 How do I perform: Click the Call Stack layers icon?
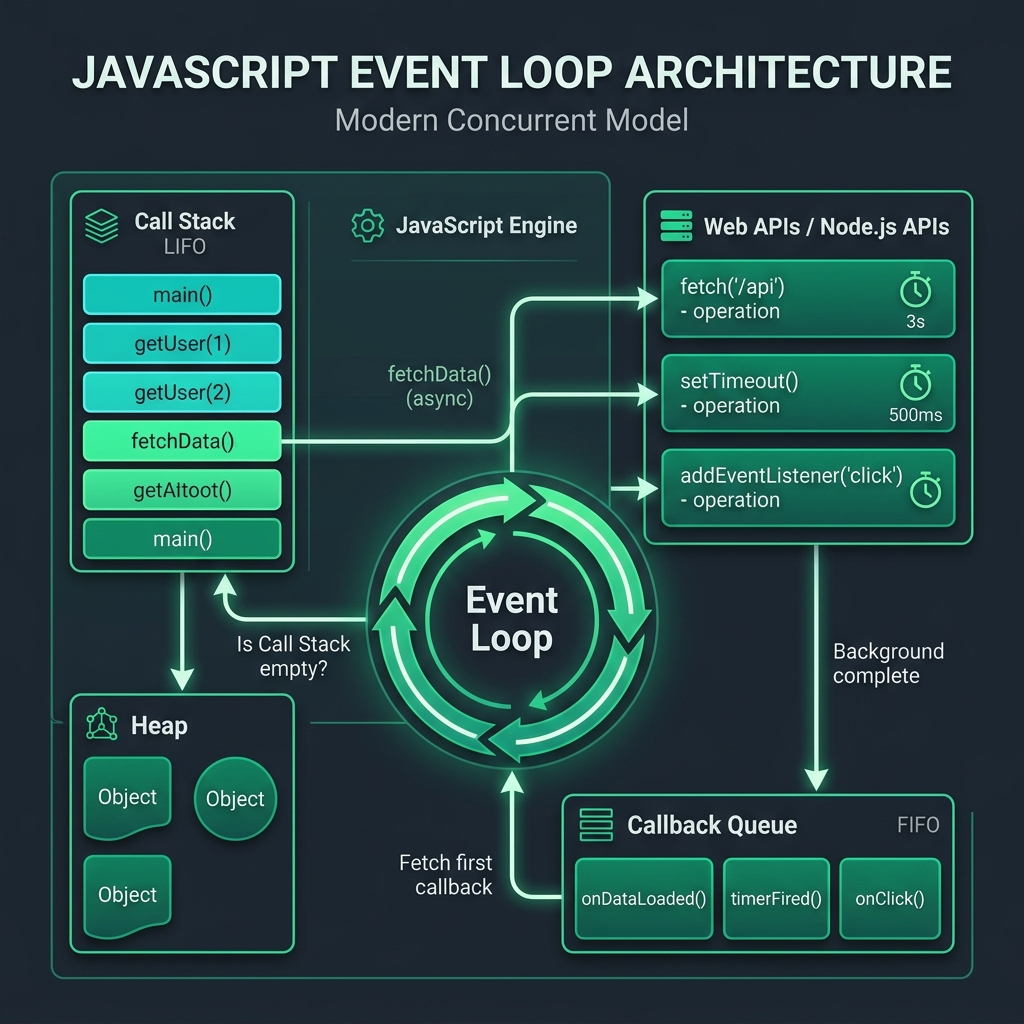(x=102, y=226)
